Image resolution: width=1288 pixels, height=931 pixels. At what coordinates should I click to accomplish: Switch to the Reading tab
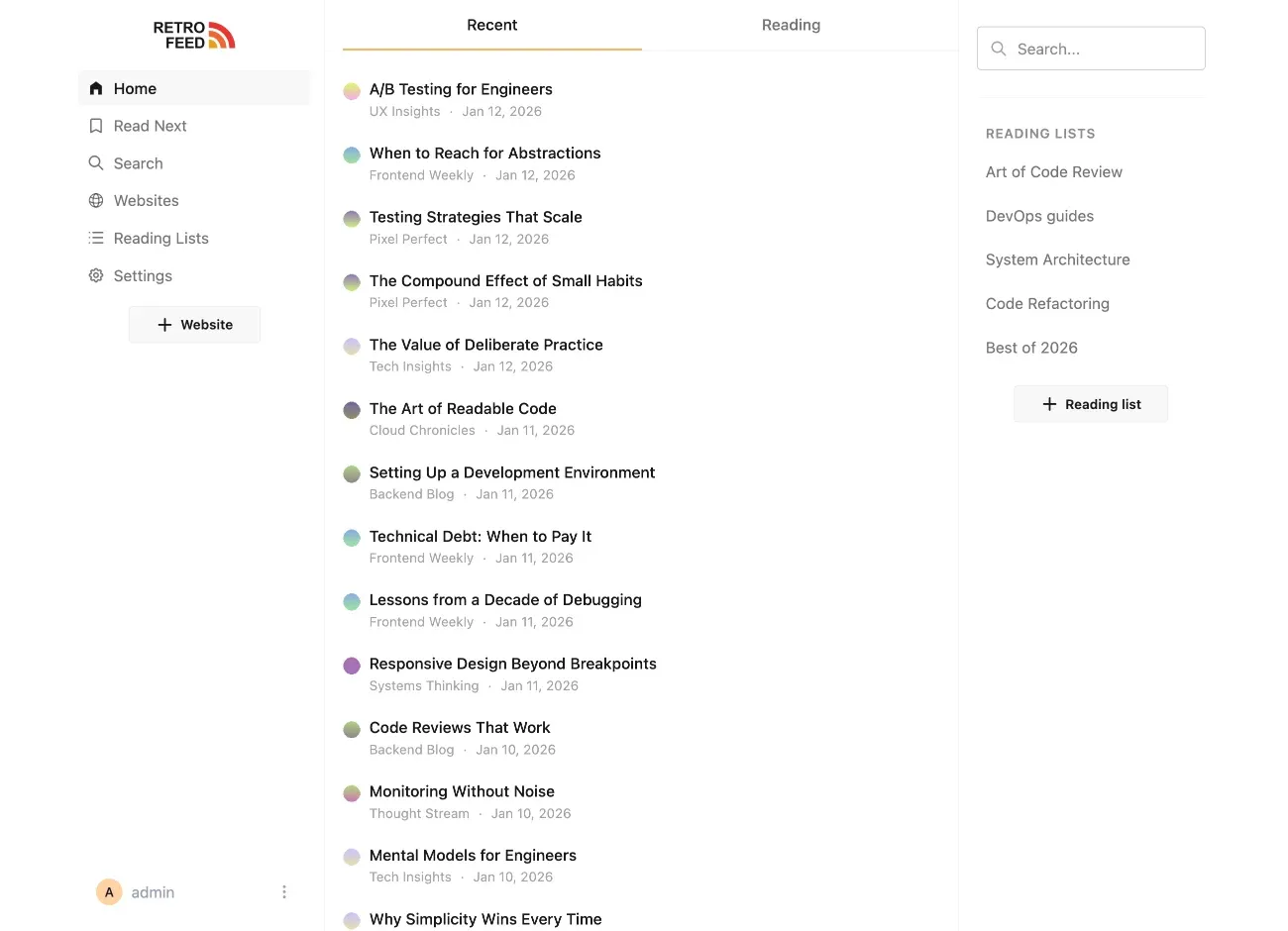pyautogui.click(x=790, y=25)
